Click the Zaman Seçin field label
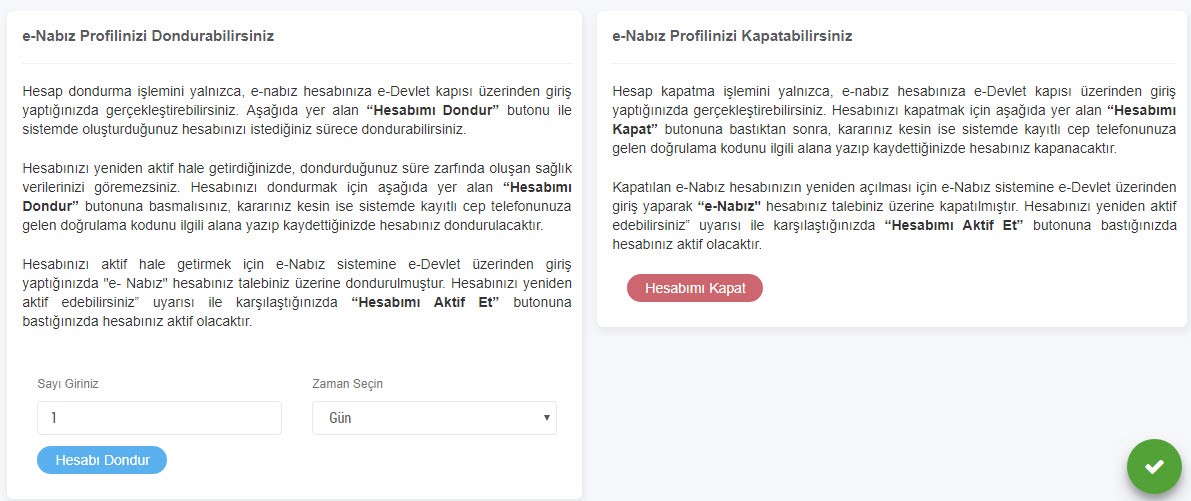Screen dimensions: 1191x501 coord(347,384)
